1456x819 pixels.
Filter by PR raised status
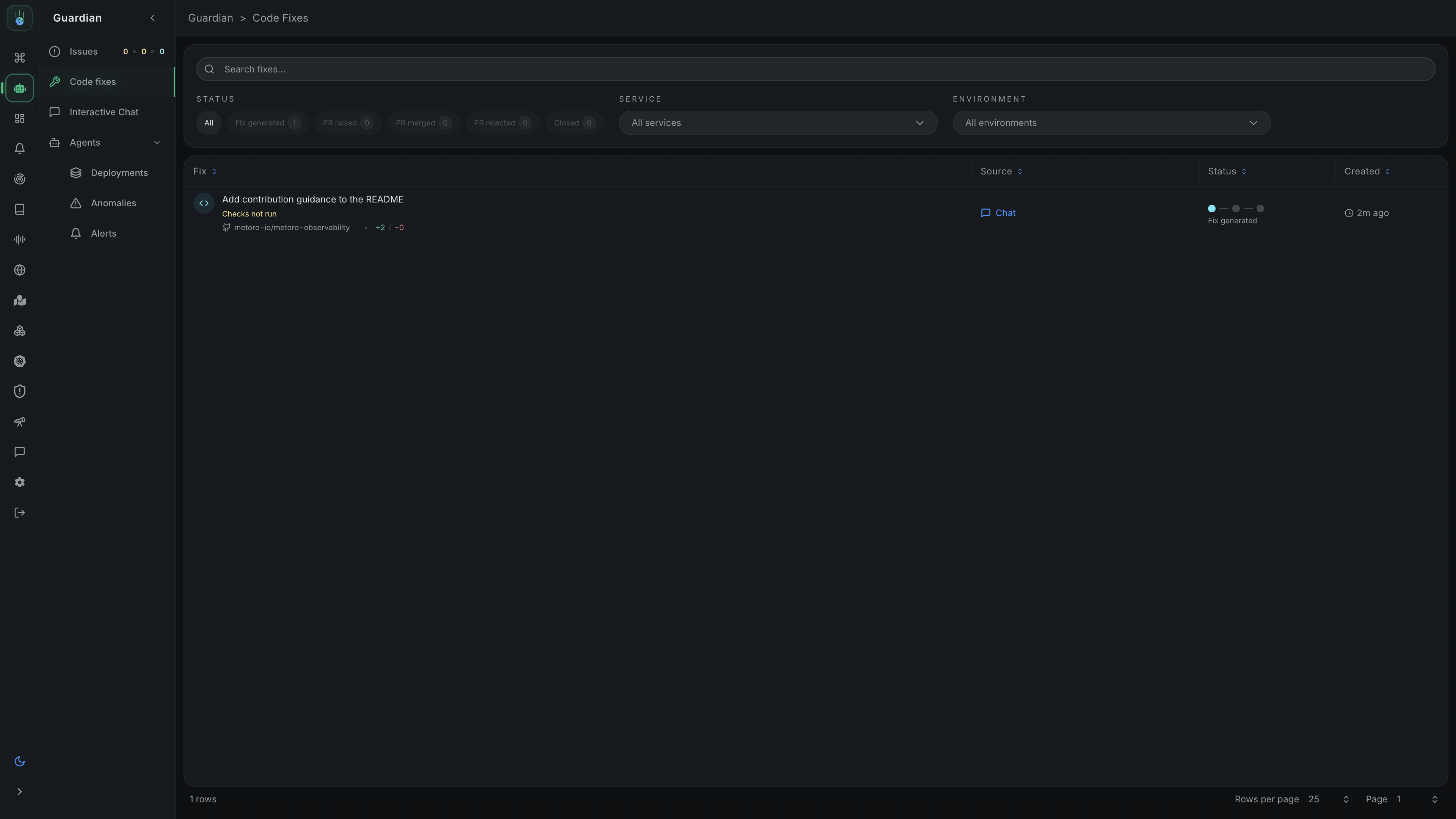(x=348, y=122)
